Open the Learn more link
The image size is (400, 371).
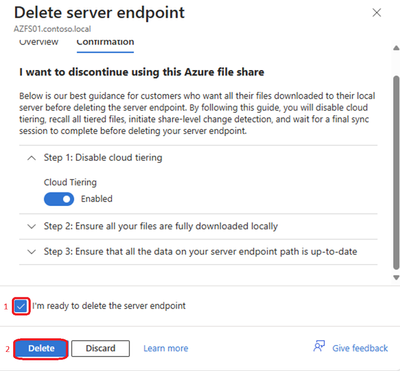point(166,348)
